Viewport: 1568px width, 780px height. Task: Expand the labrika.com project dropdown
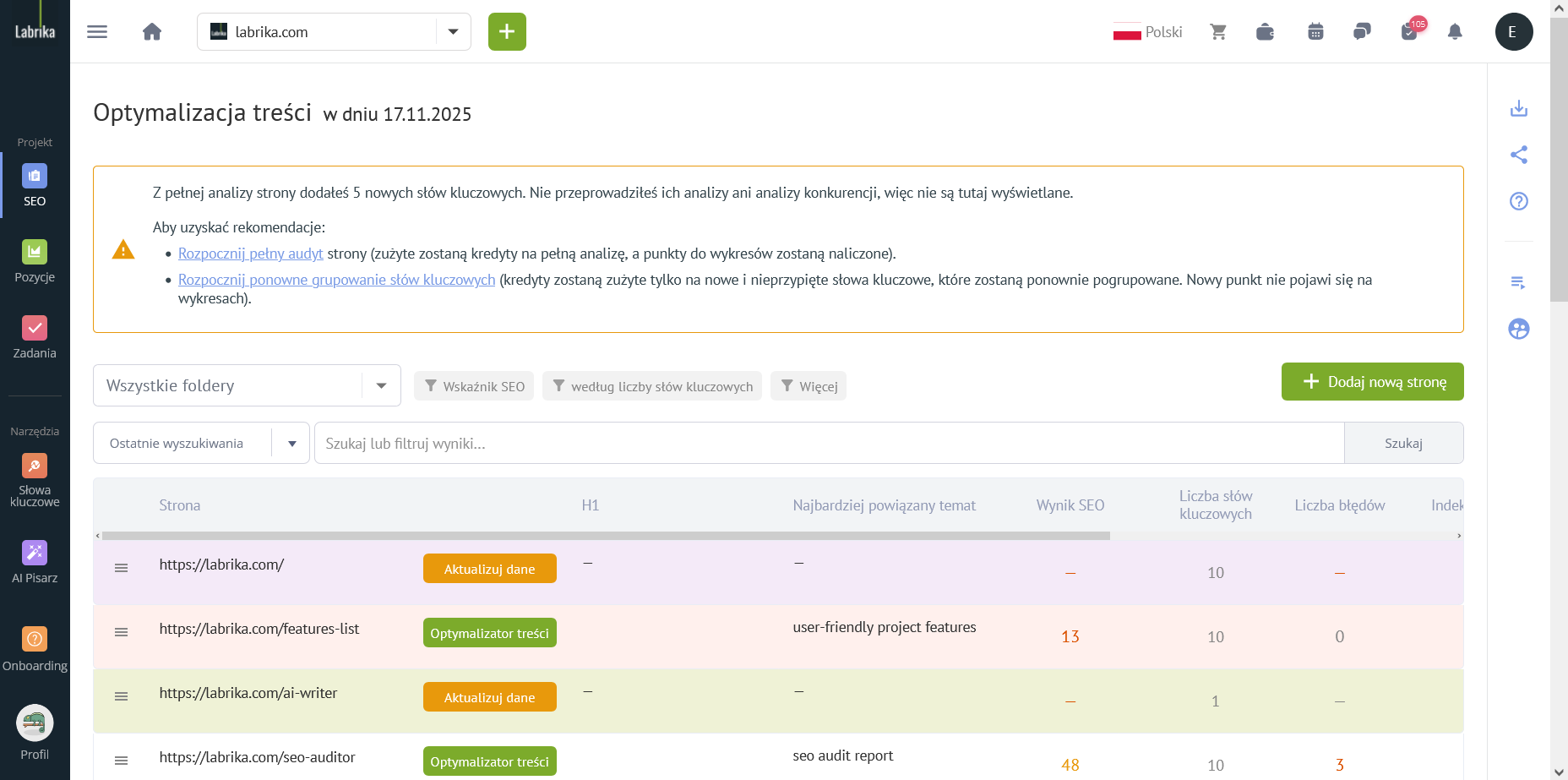coord(453,32)
